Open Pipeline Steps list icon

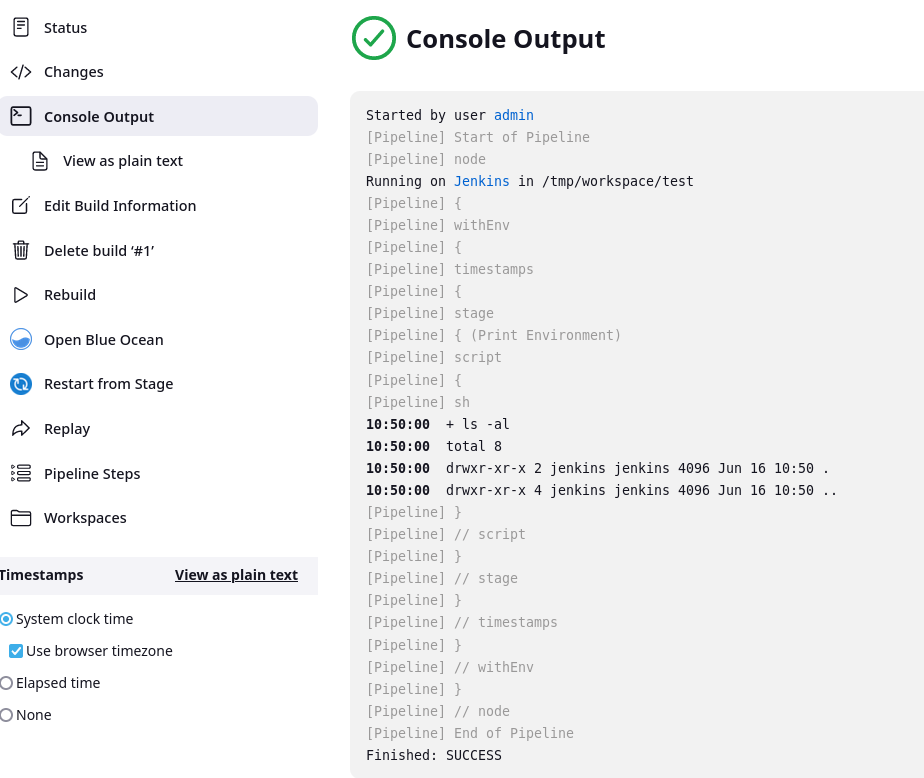21,473
